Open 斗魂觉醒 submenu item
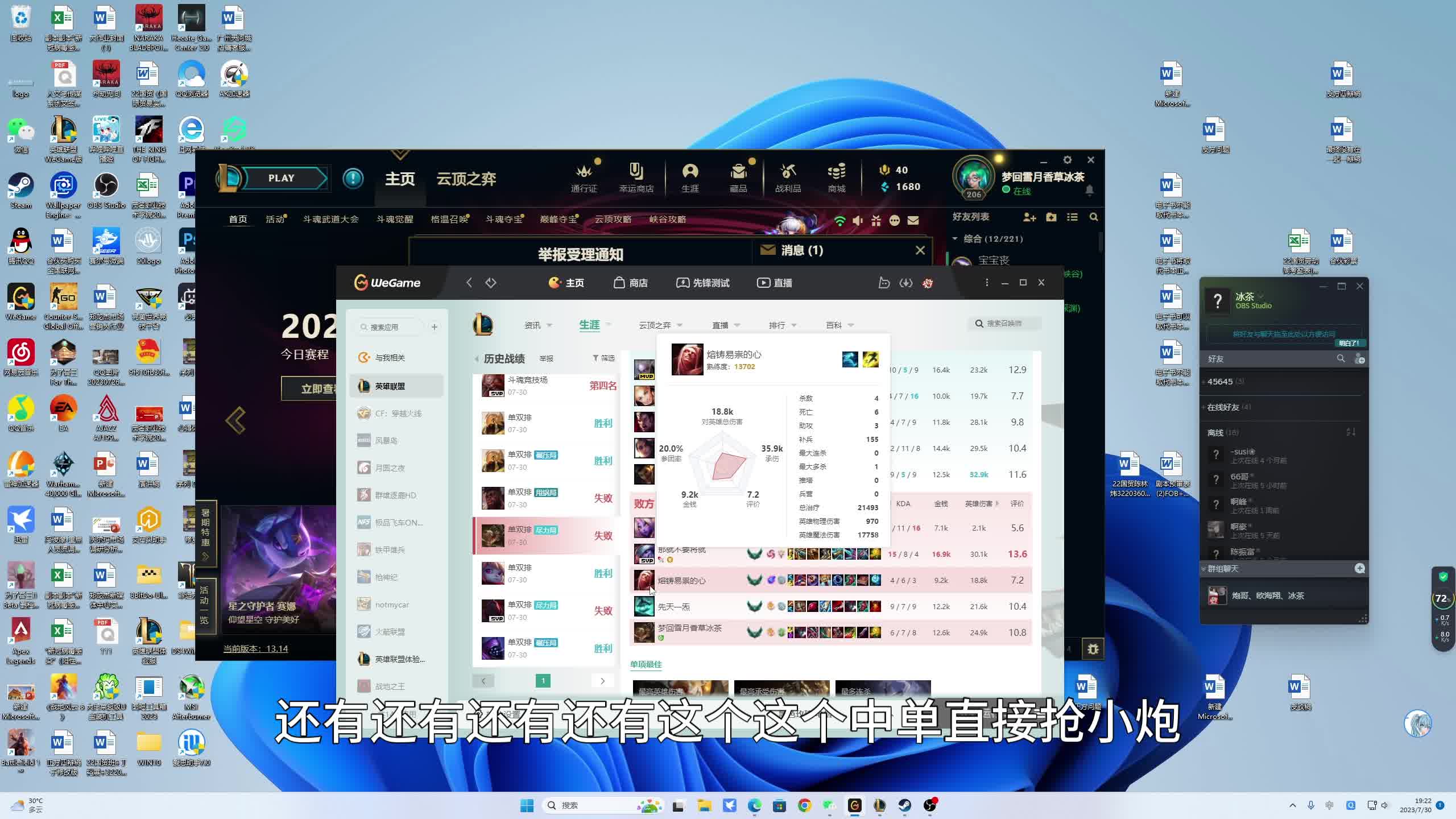This screenshot has height=819, width=1456. click(395, 220)
